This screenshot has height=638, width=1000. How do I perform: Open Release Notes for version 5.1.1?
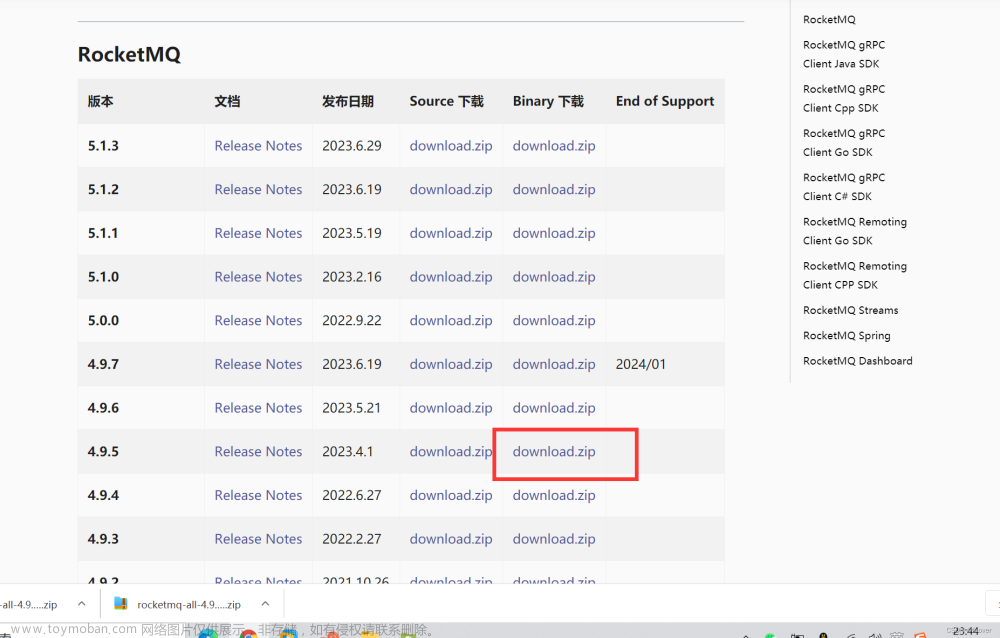(258, 233)
